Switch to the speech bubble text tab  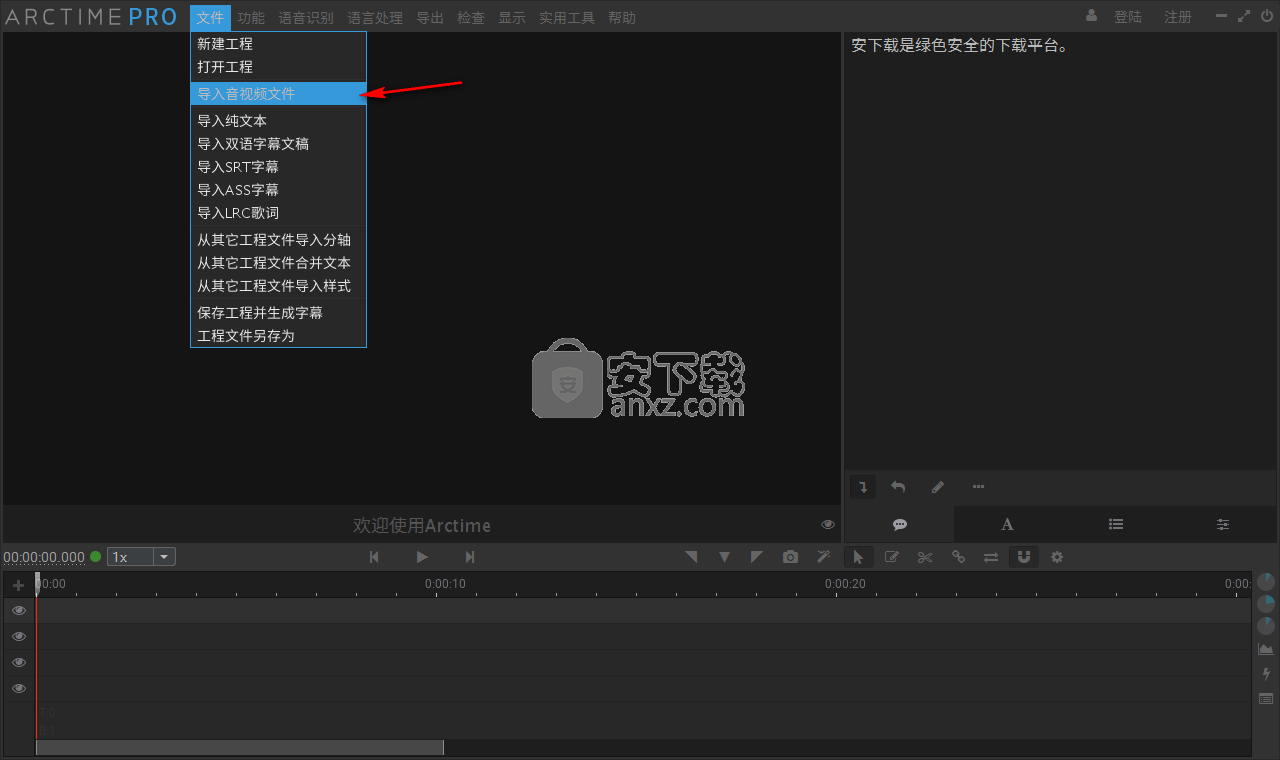pyautogui.click(x=900, y=524)
